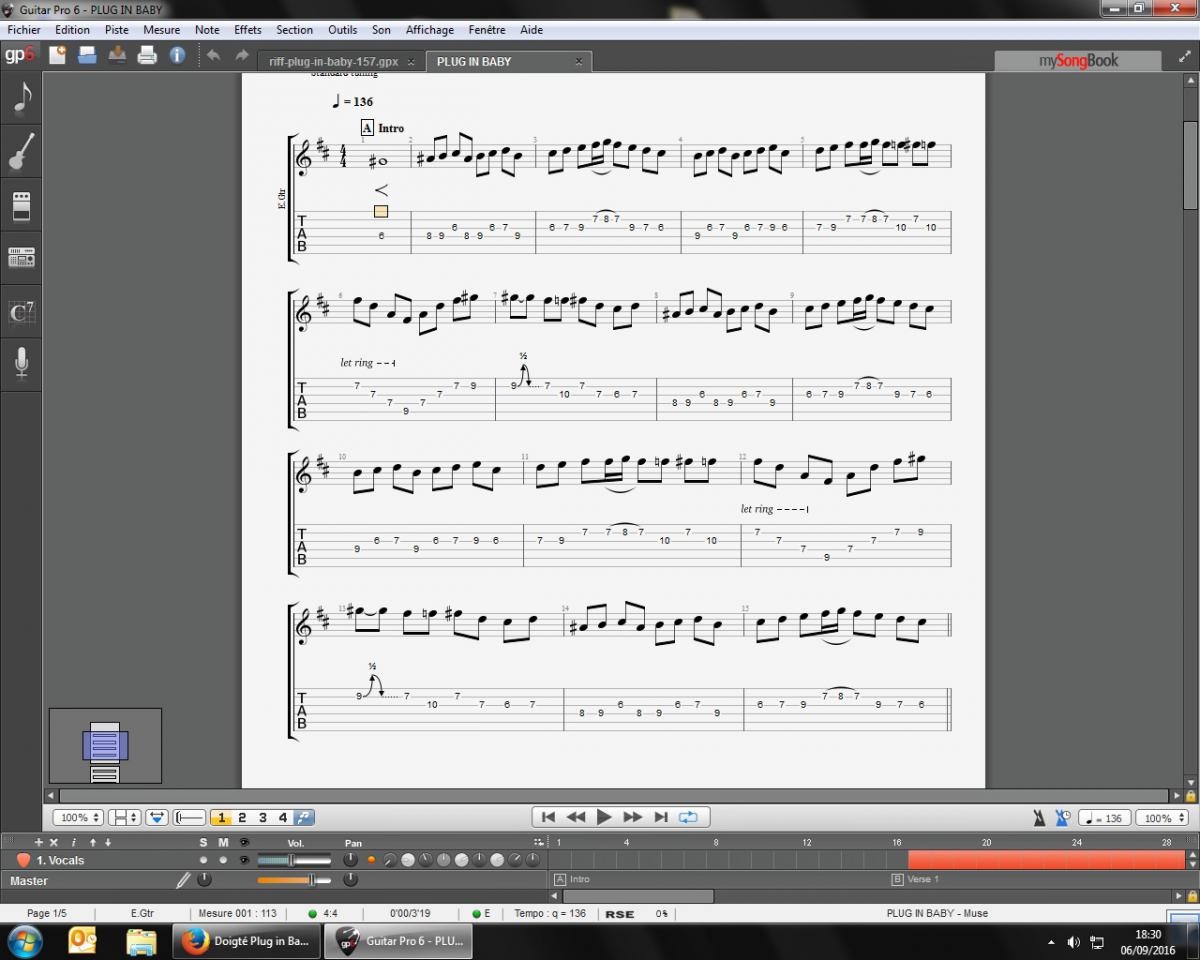Open Master track settings with the pencil icon
The height and width of the screenshot is (960, 1200).
(x=183, y=880)
